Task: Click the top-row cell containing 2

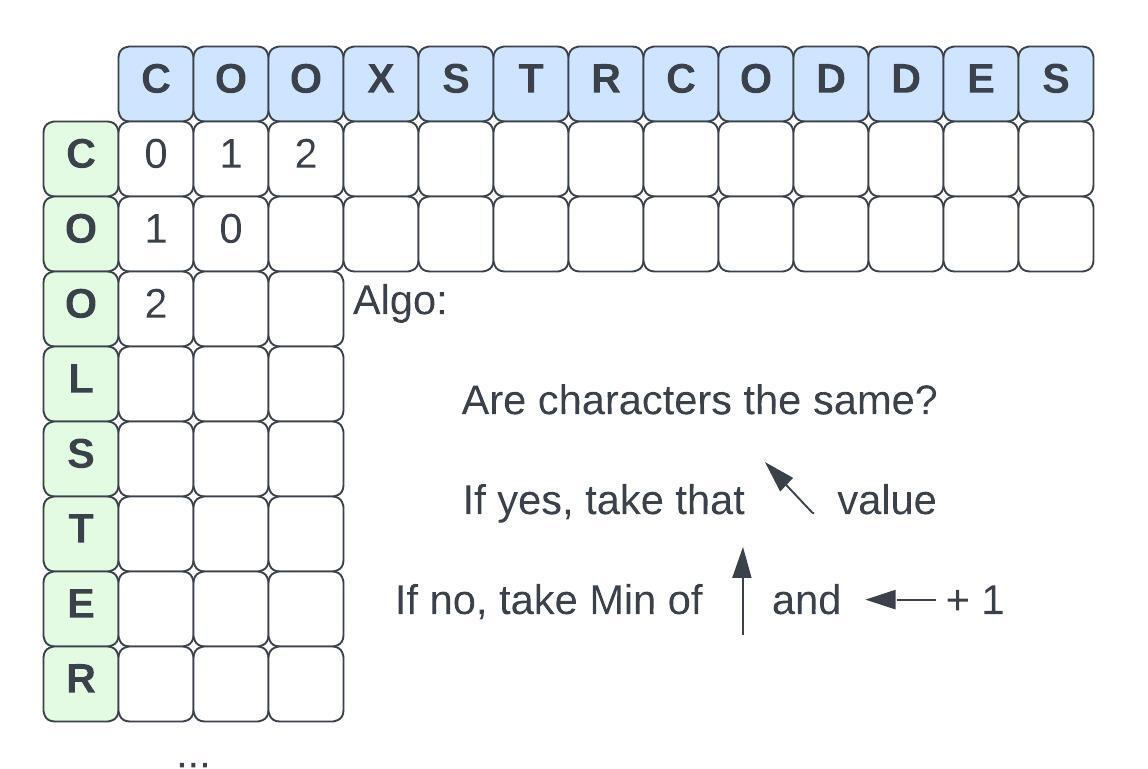Action: click(306, 155)
